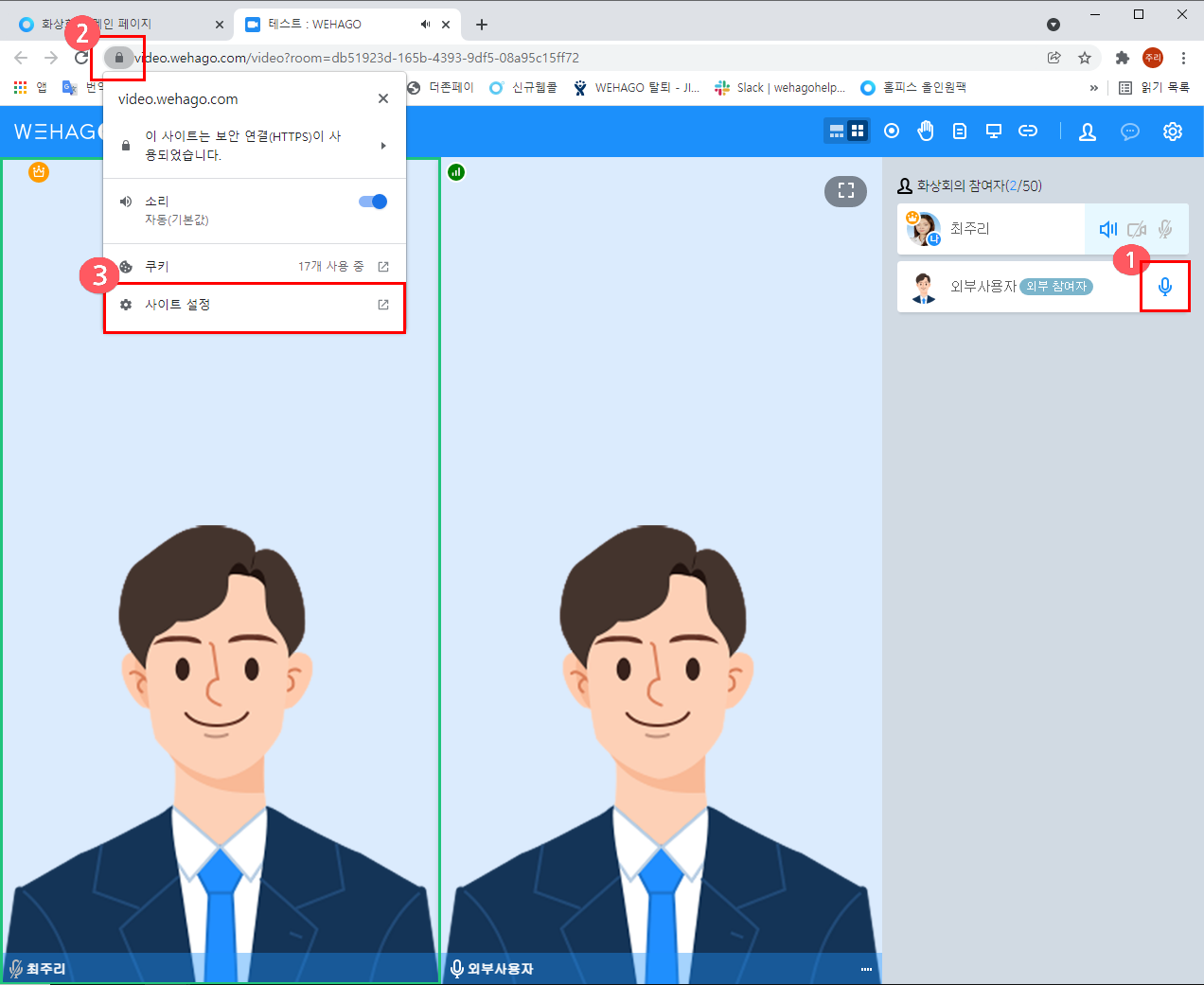This screenshot has height=985, width=1204.
Task: Expand the HTTPS secure connection details
Action: [x=254, y=146]
